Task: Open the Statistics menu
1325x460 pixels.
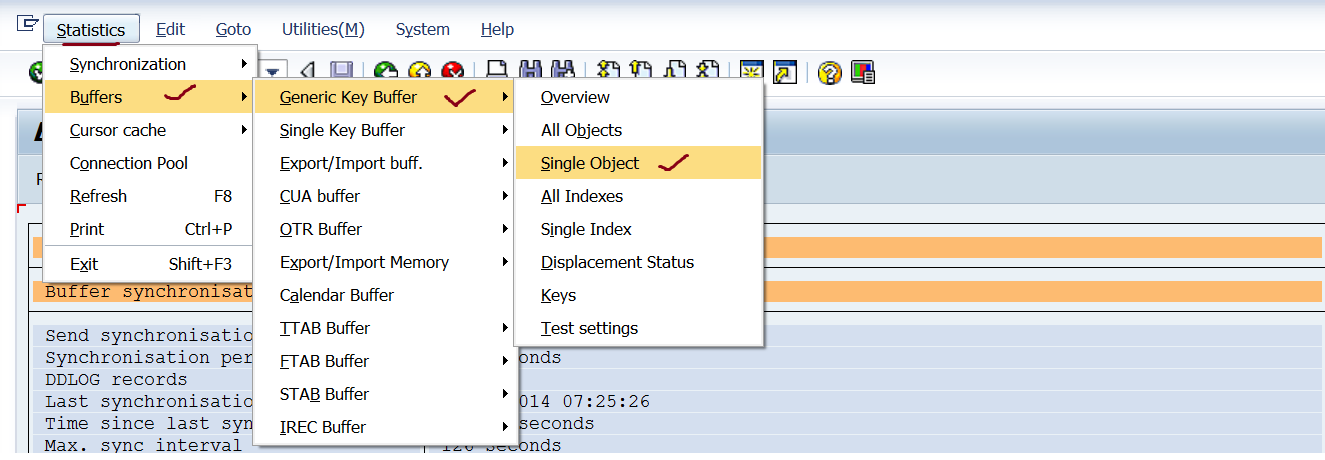Action: 91,29
